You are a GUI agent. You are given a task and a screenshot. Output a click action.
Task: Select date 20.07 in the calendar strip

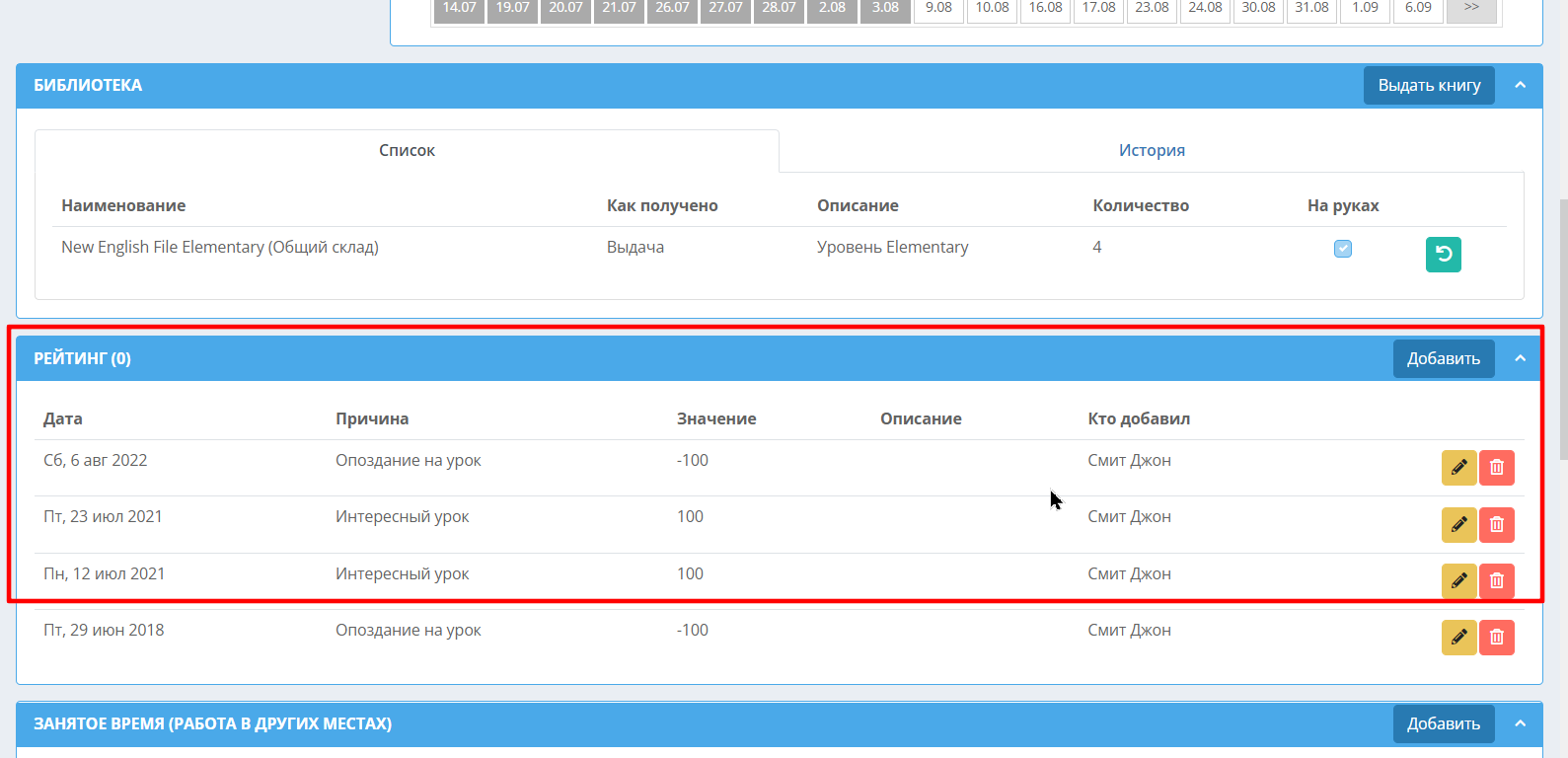click(x=566, y=9)
